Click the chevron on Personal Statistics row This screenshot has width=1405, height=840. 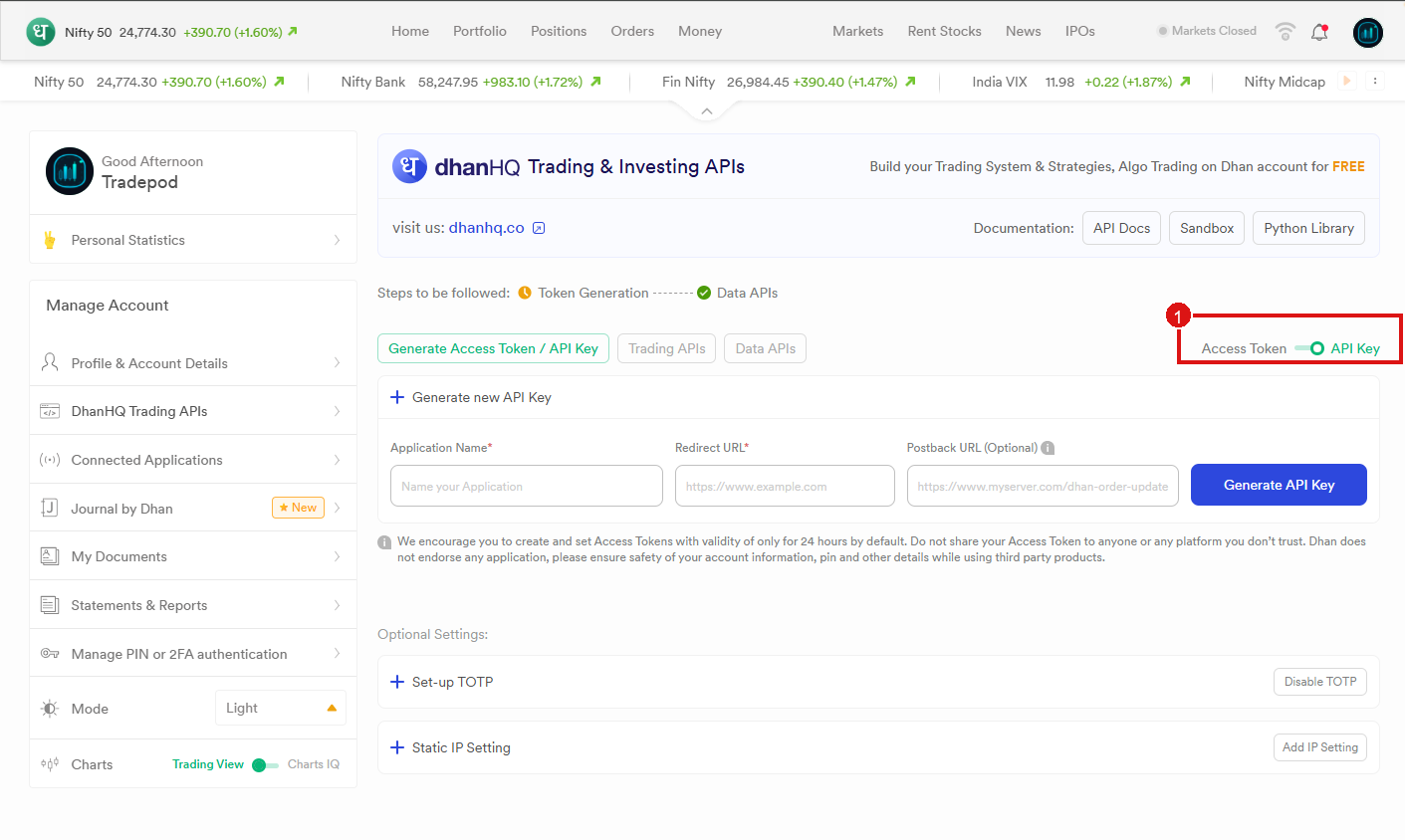[x=338, y=240]
